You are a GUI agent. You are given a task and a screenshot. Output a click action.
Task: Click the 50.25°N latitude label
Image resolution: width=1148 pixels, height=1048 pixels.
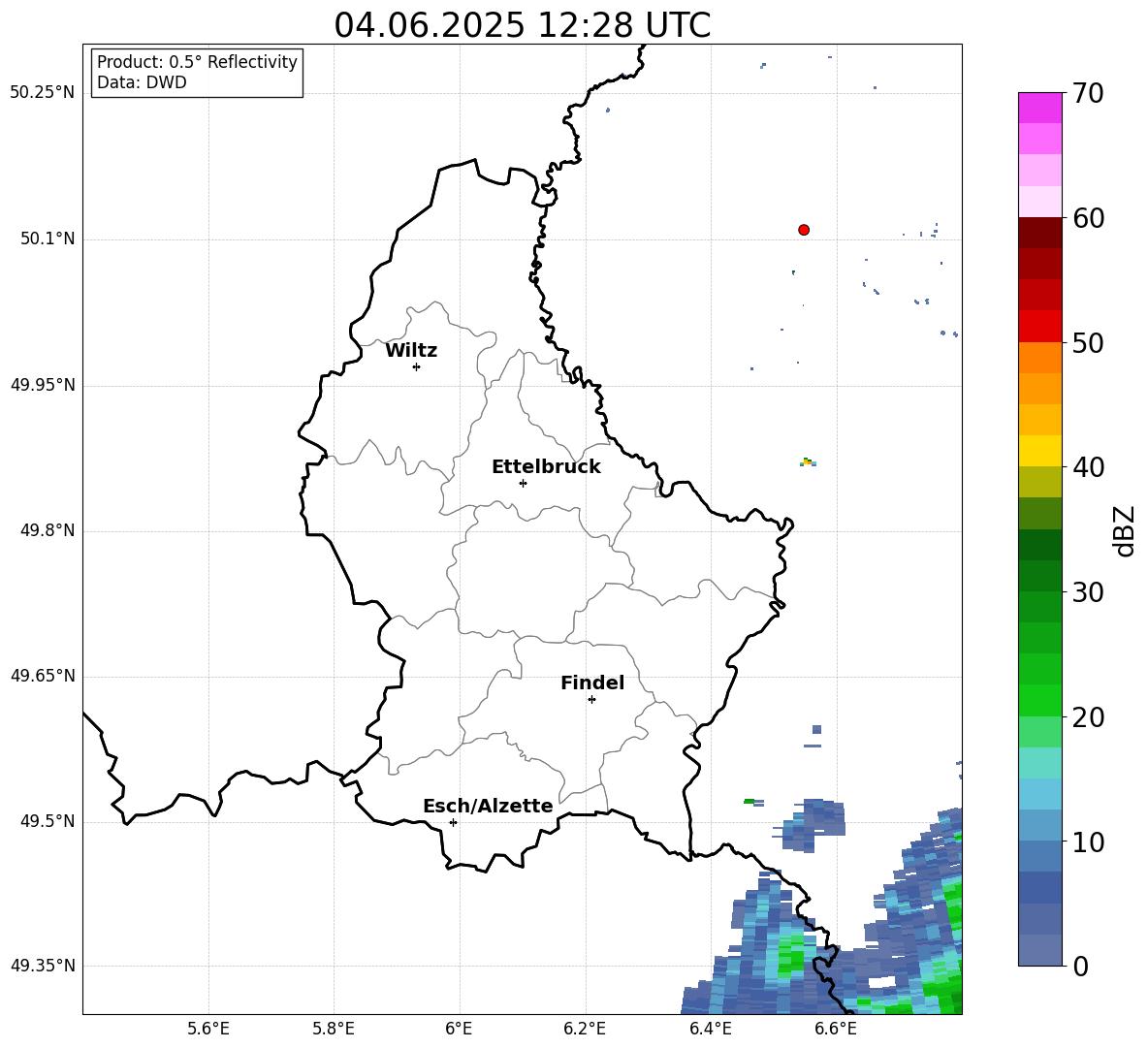tap(43, 93)
